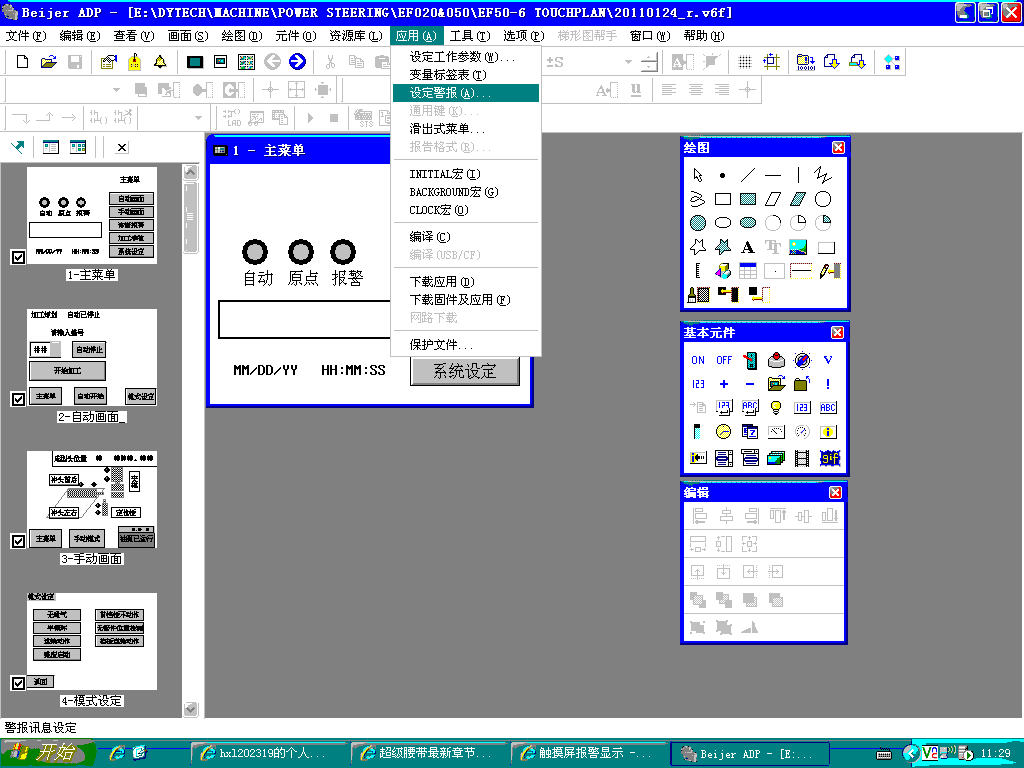
Task: Open the ±S combo box dropdown
Action: coord(628,62)
